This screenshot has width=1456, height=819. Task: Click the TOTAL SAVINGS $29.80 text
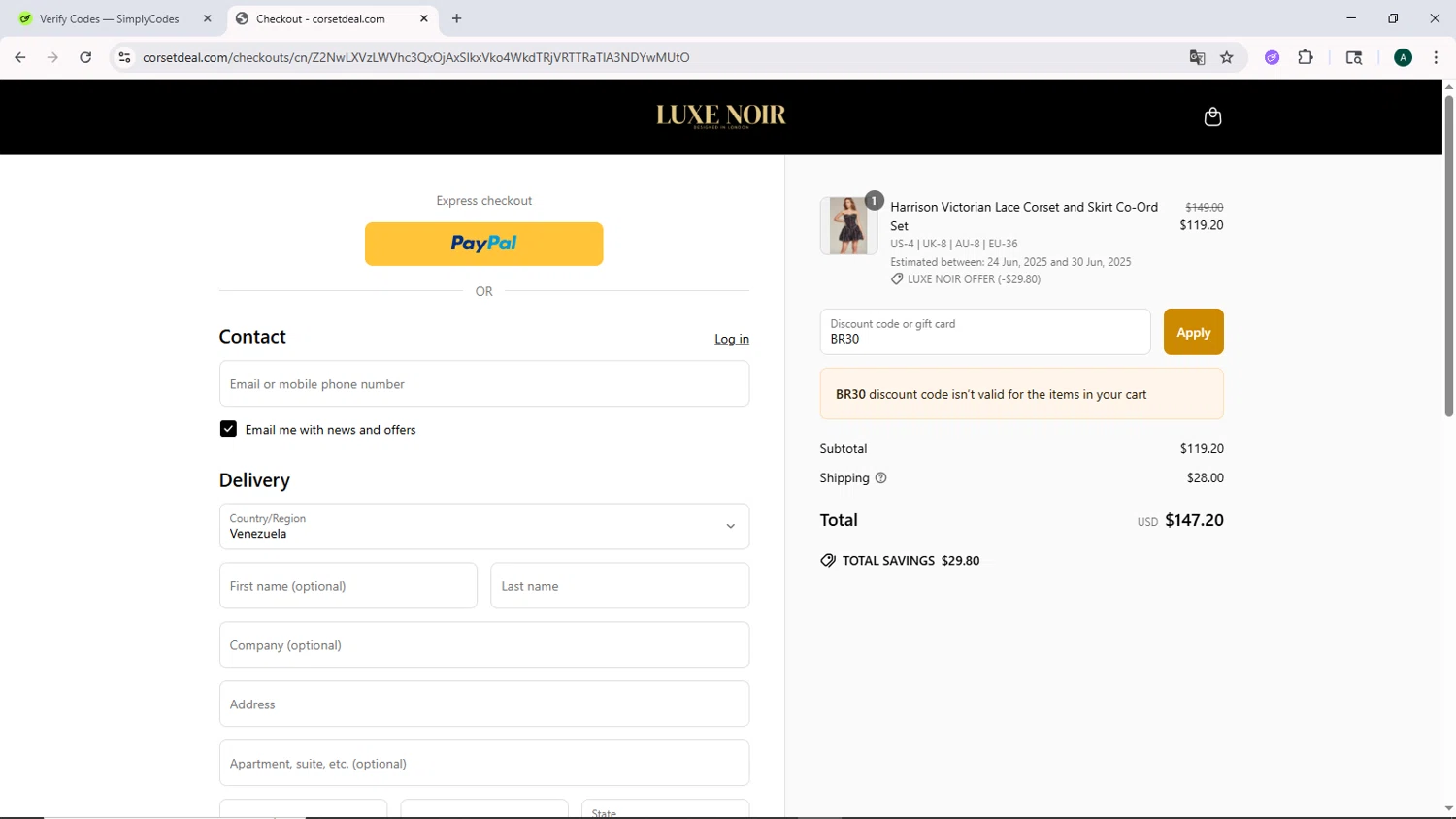coord(910,560)
